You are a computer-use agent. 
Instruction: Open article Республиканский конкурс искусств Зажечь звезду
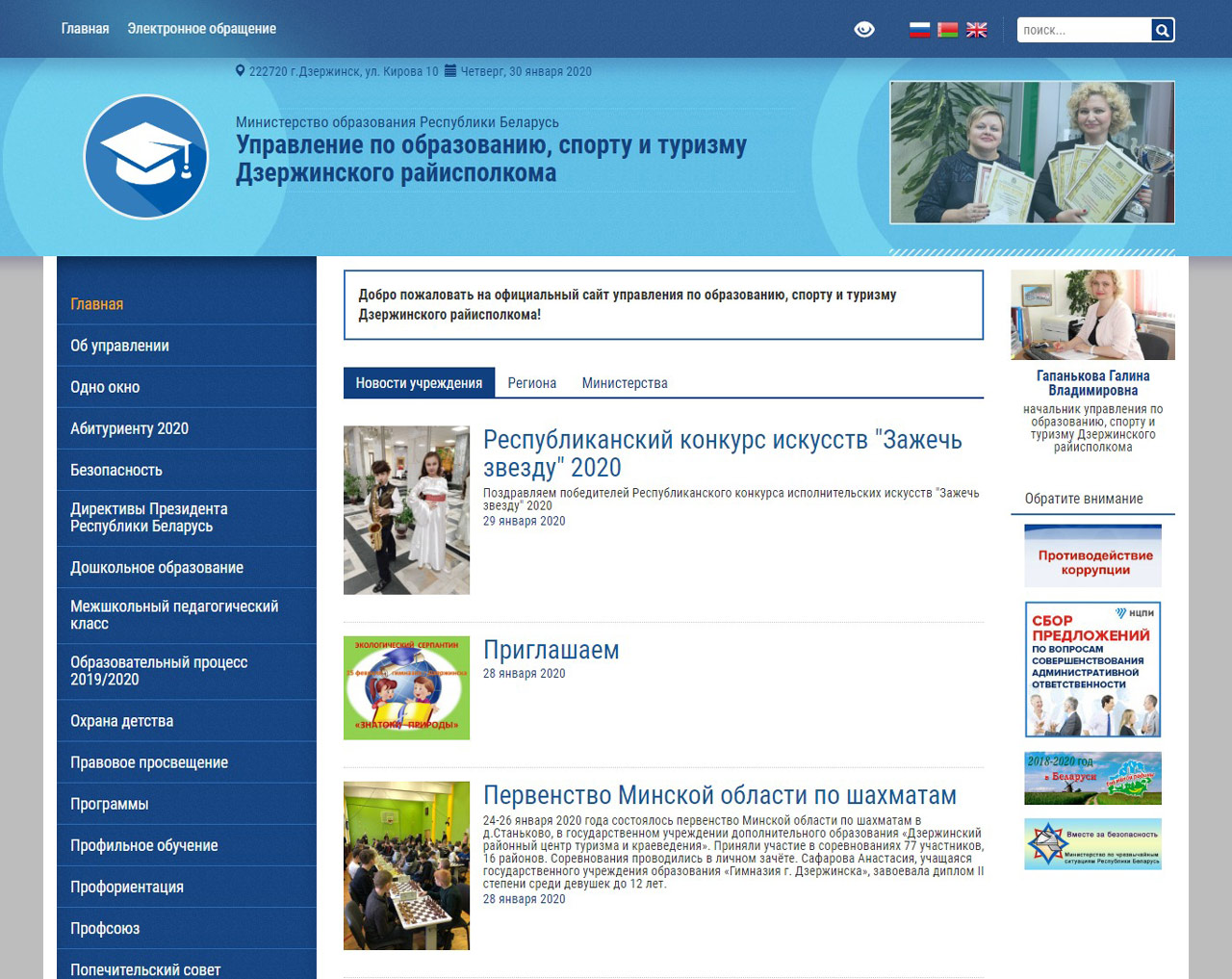pos(723,453)
